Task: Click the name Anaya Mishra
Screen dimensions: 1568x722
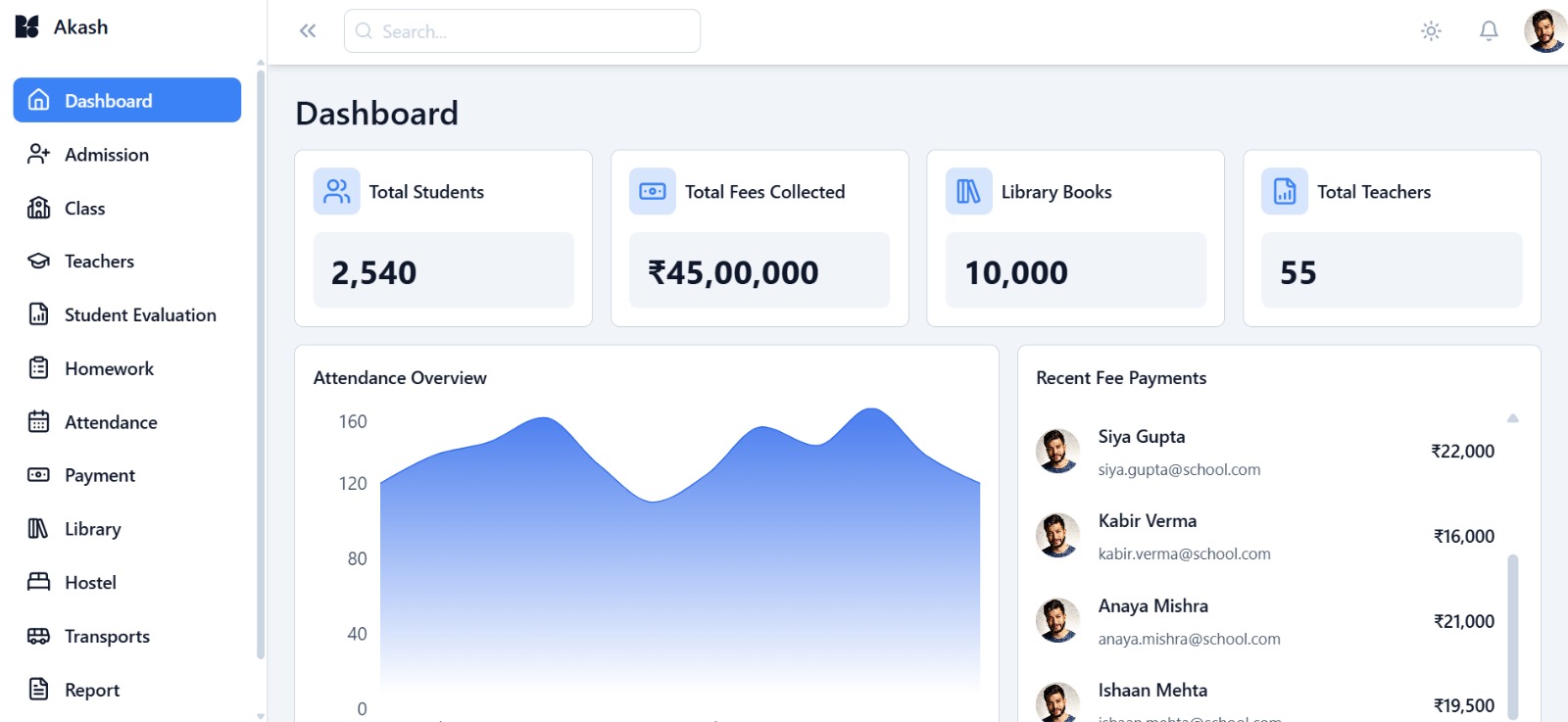Action: 1153,606
